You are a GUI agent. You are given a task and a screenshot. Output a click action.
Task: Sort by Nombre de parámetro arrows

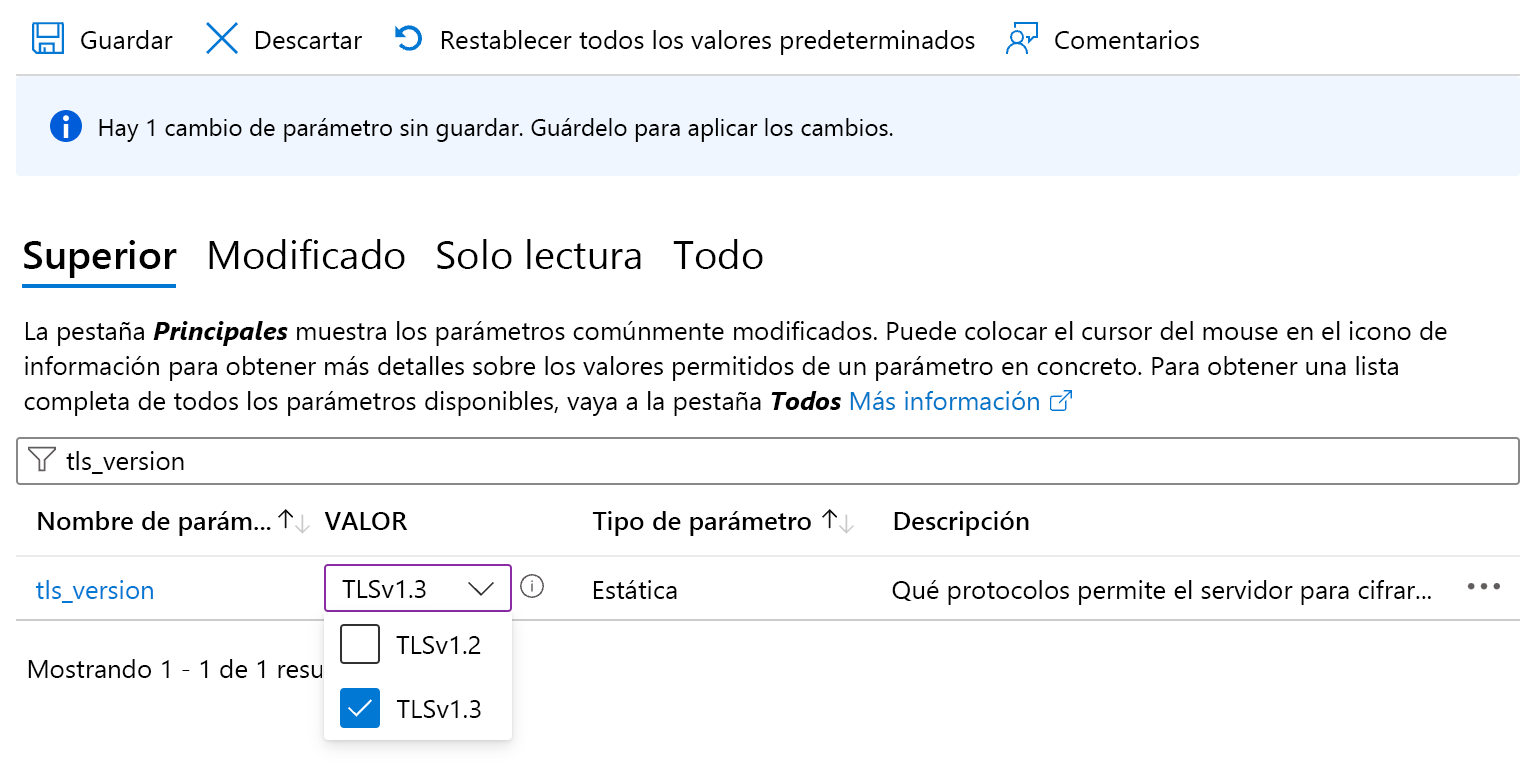tap(295, 521)
